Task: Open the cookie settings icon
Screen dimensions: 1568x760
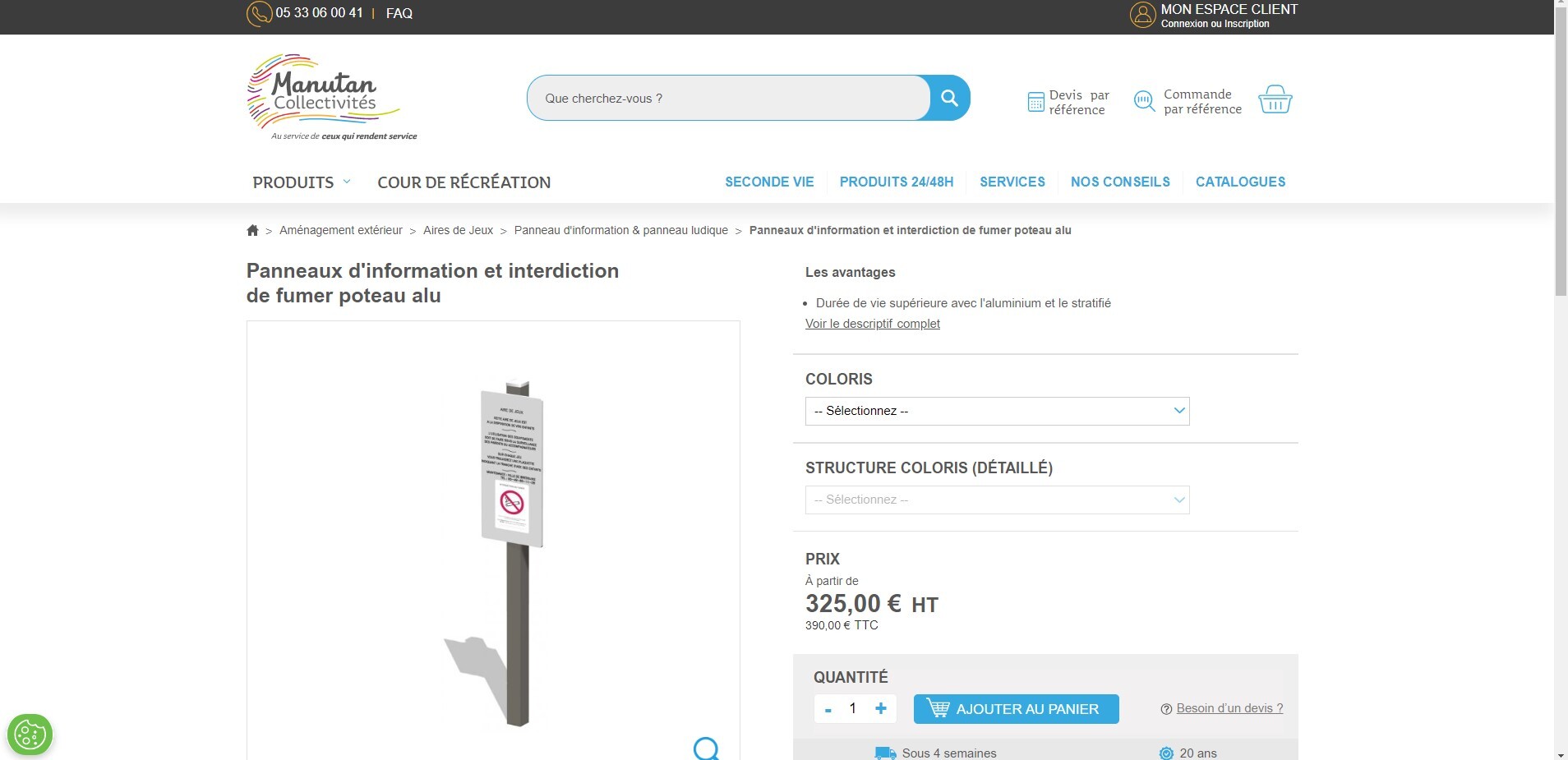Action: (30, 734)
